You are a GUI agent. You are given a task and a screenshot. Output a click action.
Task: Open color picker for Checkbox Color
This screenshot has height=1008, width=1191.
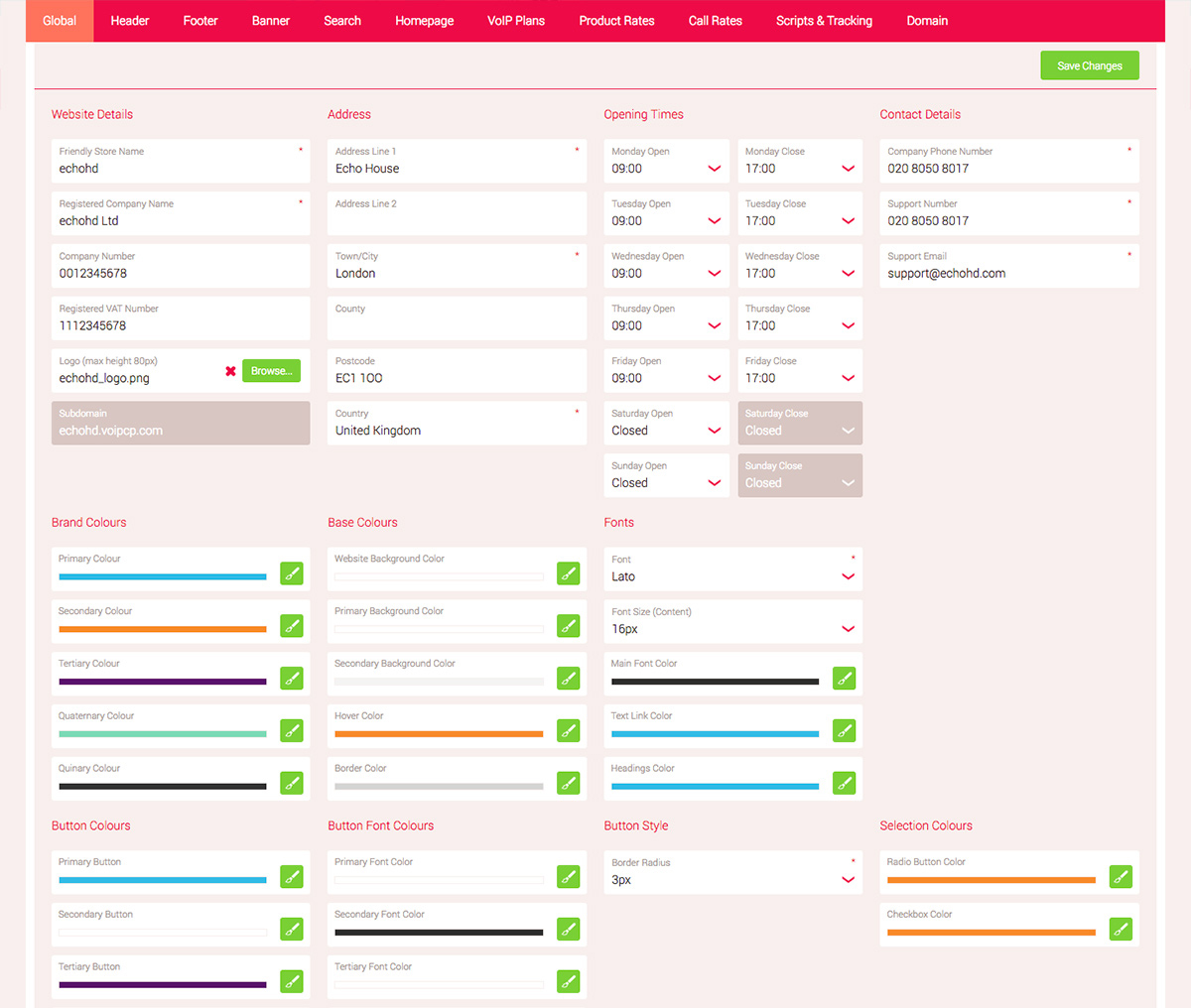pyautogui.click(x=1121, y=930)
